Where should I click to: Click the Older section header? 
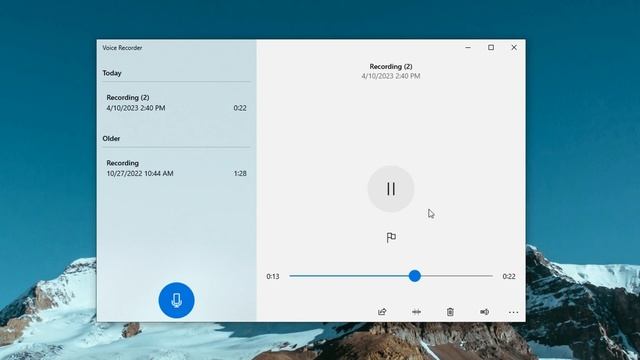(111, 138)
